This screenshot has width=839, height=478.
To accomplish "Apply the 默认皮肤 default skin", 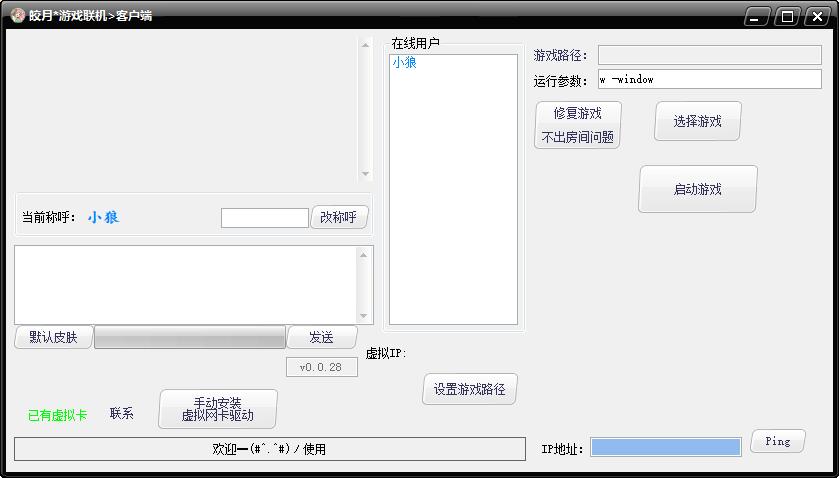I will [x=54, y=337].
